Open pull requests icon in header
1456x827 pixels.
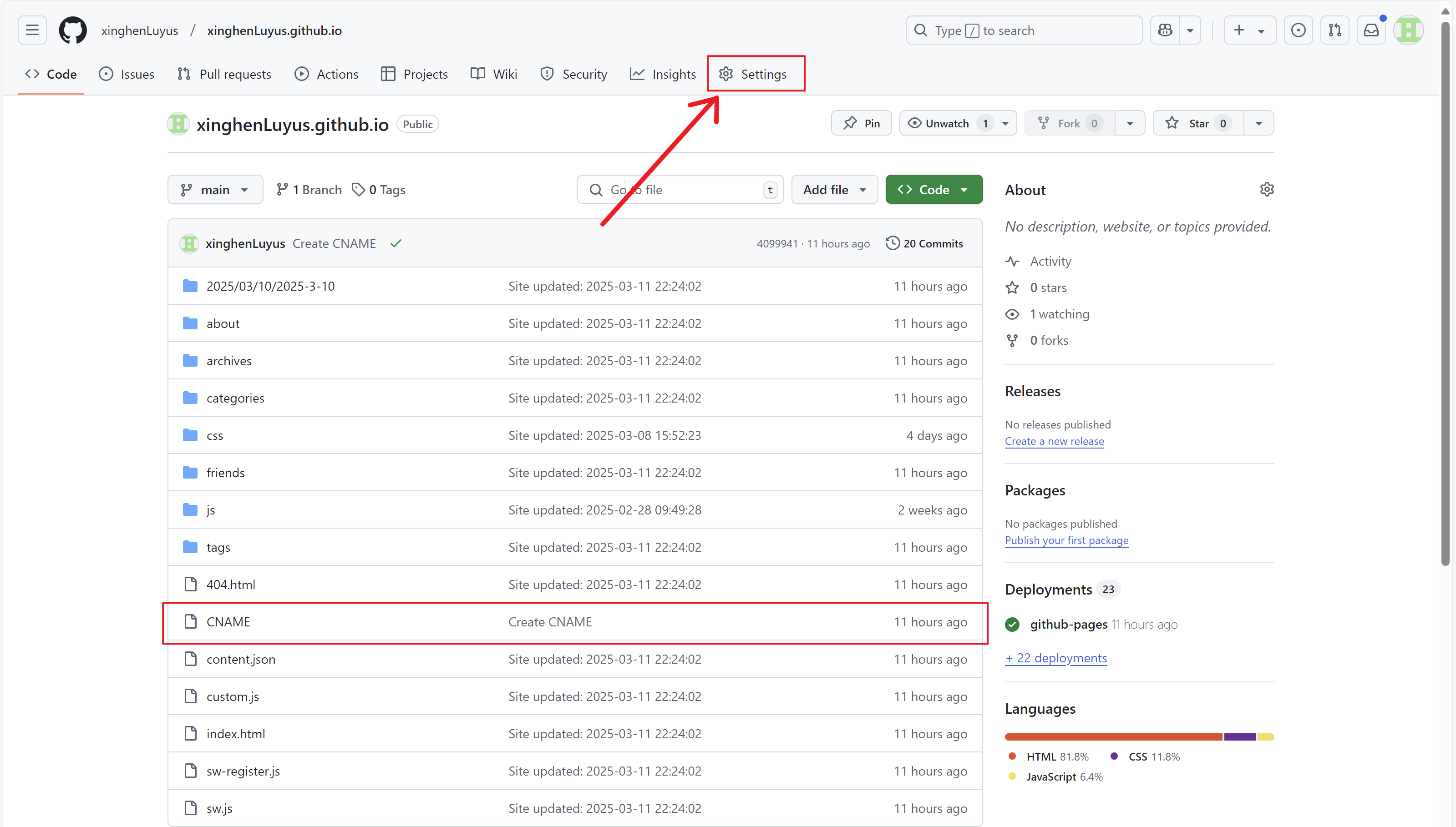point(1334,30)
